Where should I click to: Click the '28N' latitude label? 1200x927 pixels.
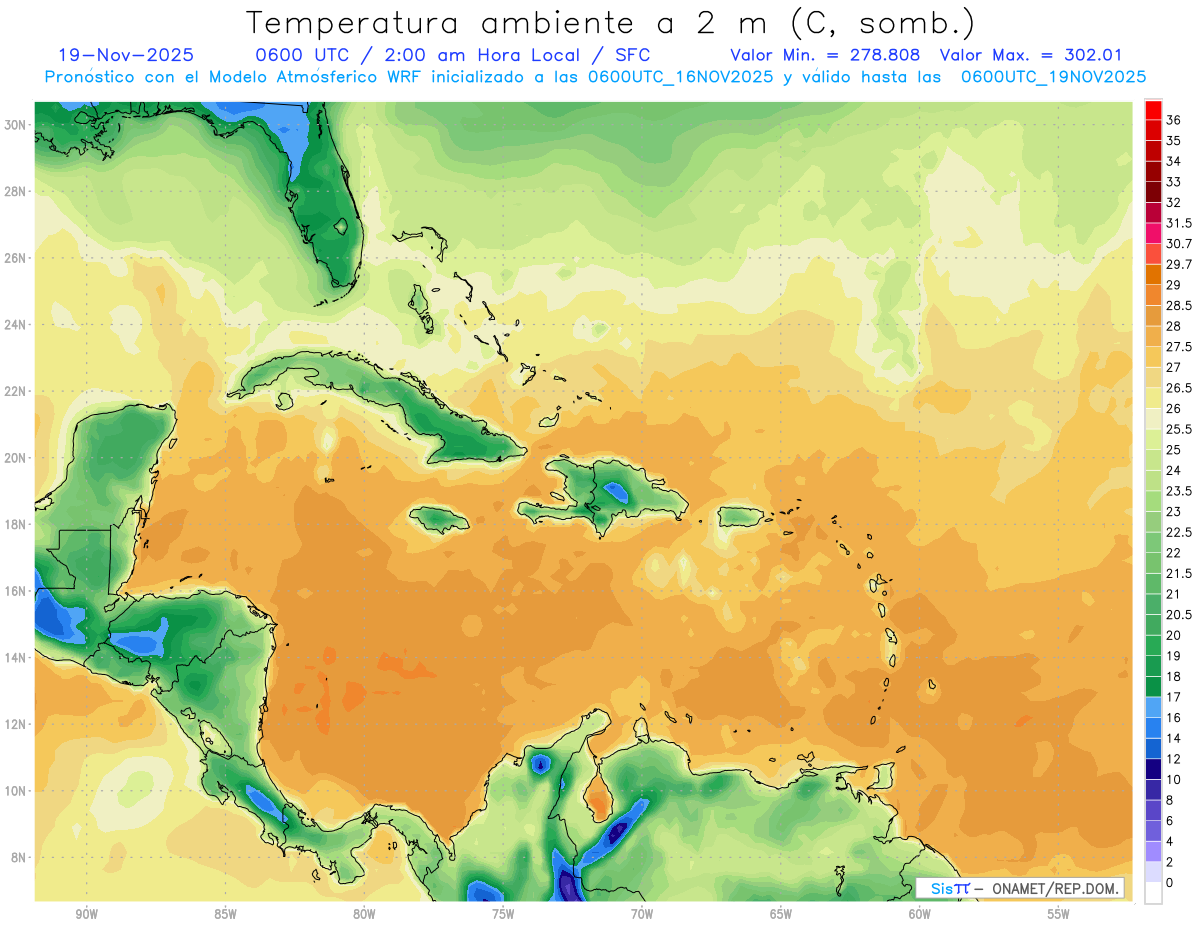coord(15,191)
